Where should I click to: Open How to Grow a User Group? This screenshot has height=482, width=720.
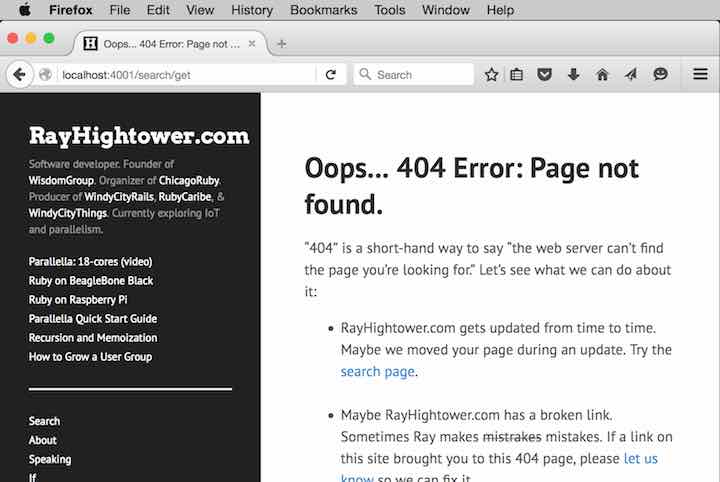90,357
